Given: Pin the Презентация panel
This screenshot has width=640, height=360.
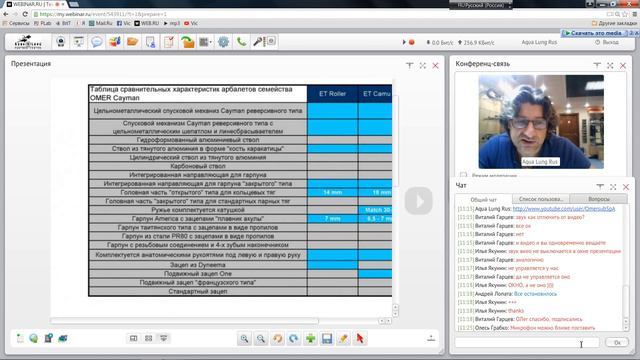Looking at the screenshot, I should click(x=409, y=65).
